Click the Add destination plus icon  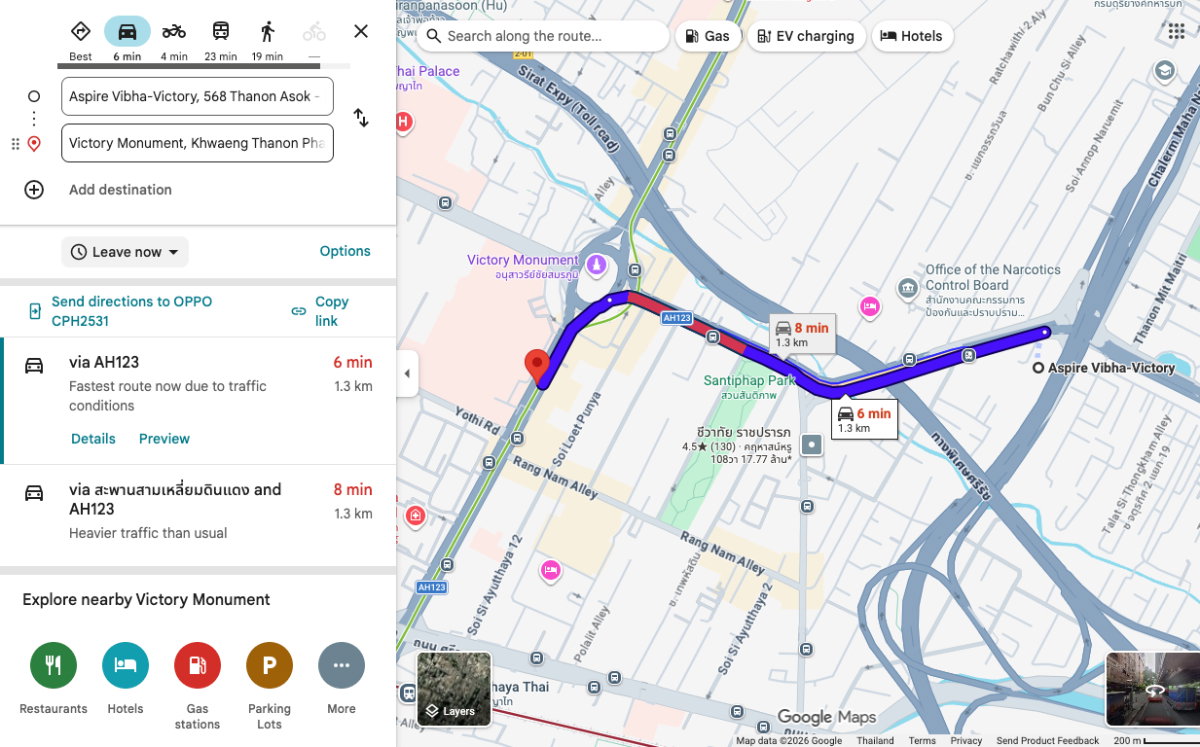tap(34, 190)
